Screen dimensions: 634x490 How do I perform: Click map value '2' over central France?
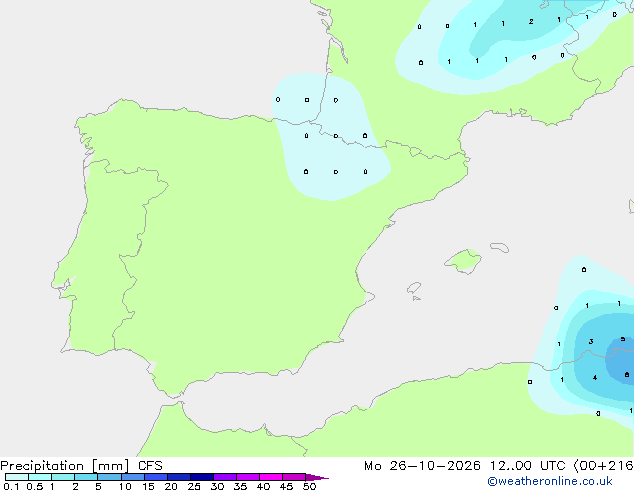pos(531,21)
